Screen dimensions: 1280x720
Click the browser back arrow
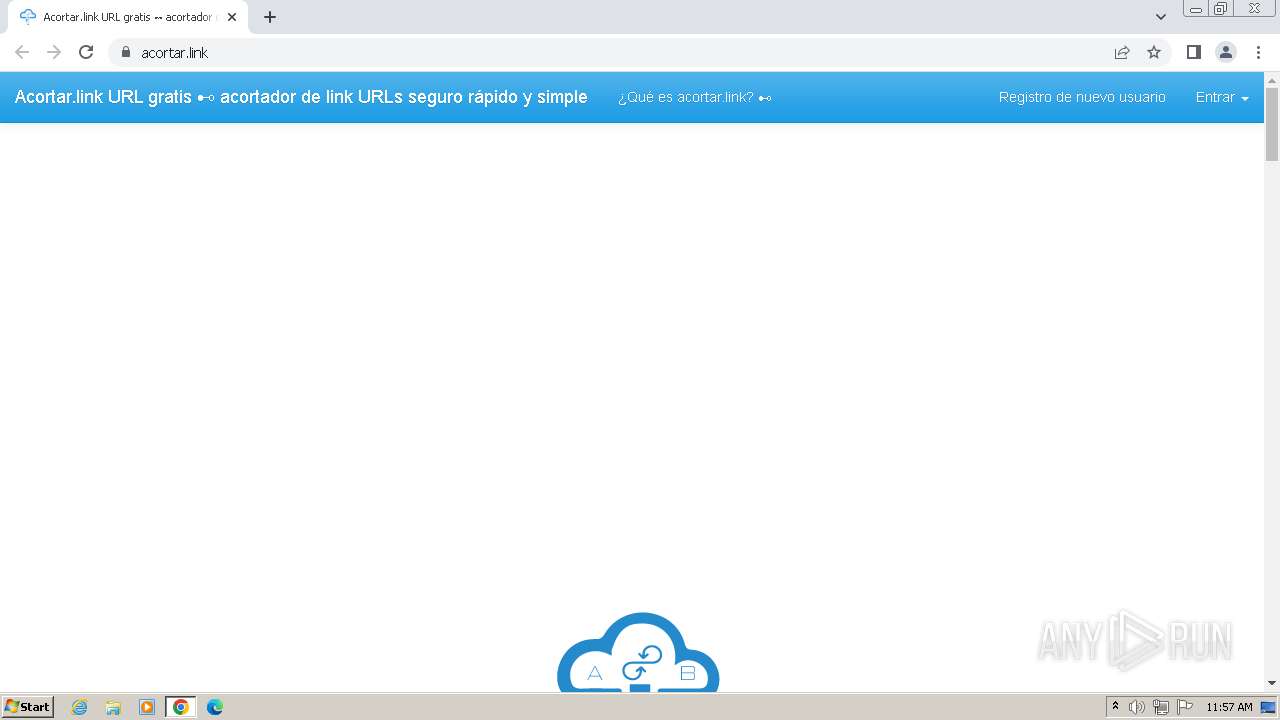[22, 52]
